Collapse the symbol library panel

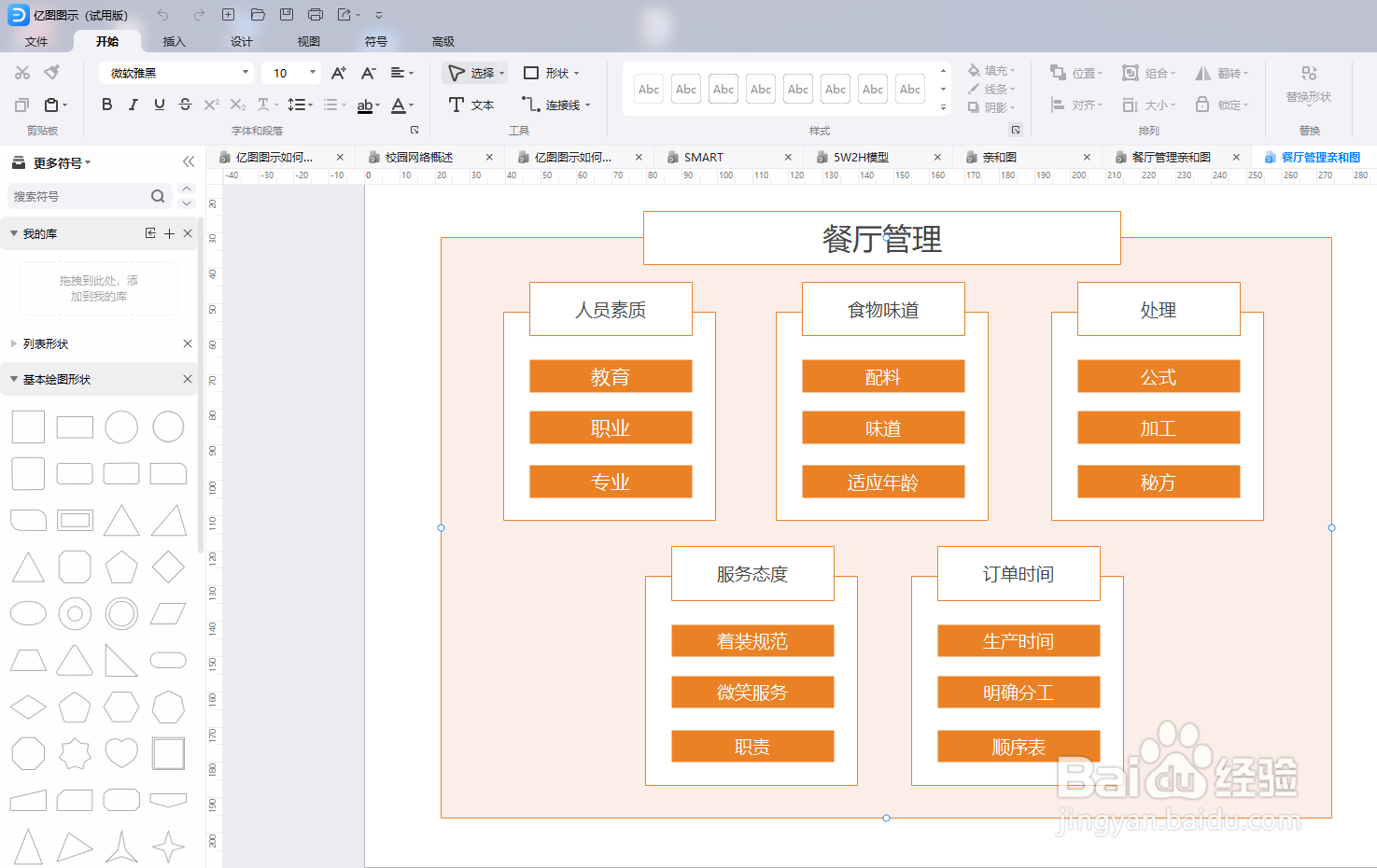click(x=189, y=161)
